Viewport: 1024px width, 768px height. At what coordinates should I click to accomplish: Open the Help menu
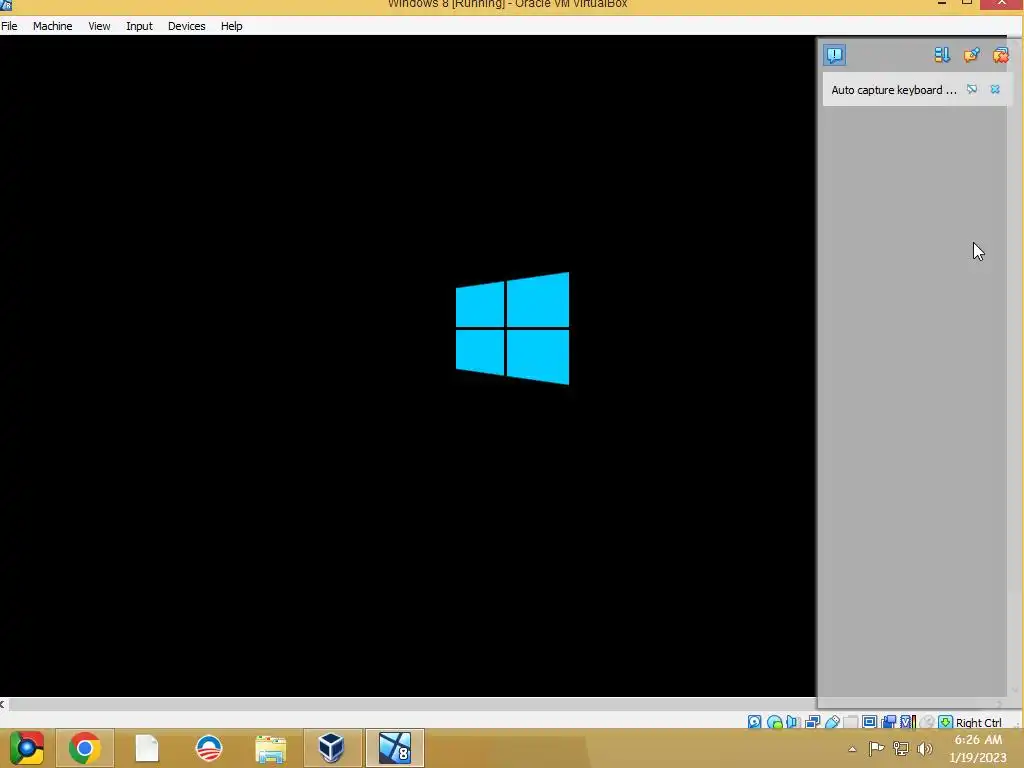pyautogui.click(x=231, y=26)
